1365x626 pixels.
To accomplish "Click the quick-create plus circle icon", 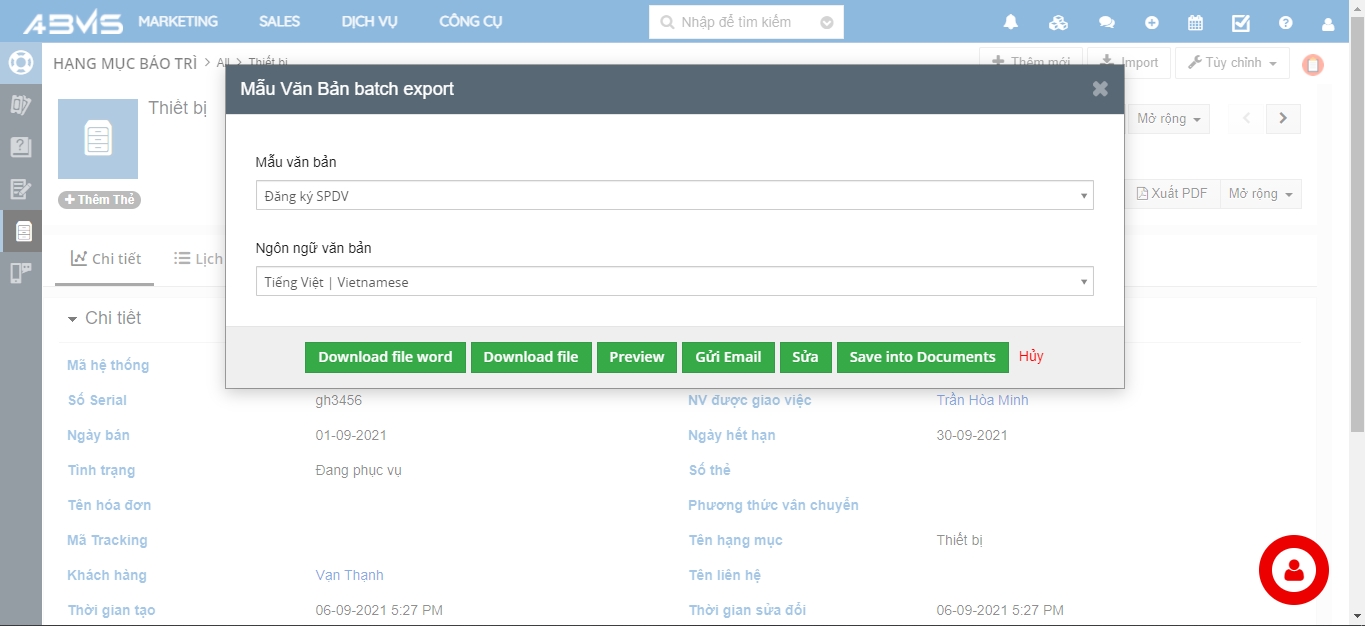I will click(x=1152, y=22).
